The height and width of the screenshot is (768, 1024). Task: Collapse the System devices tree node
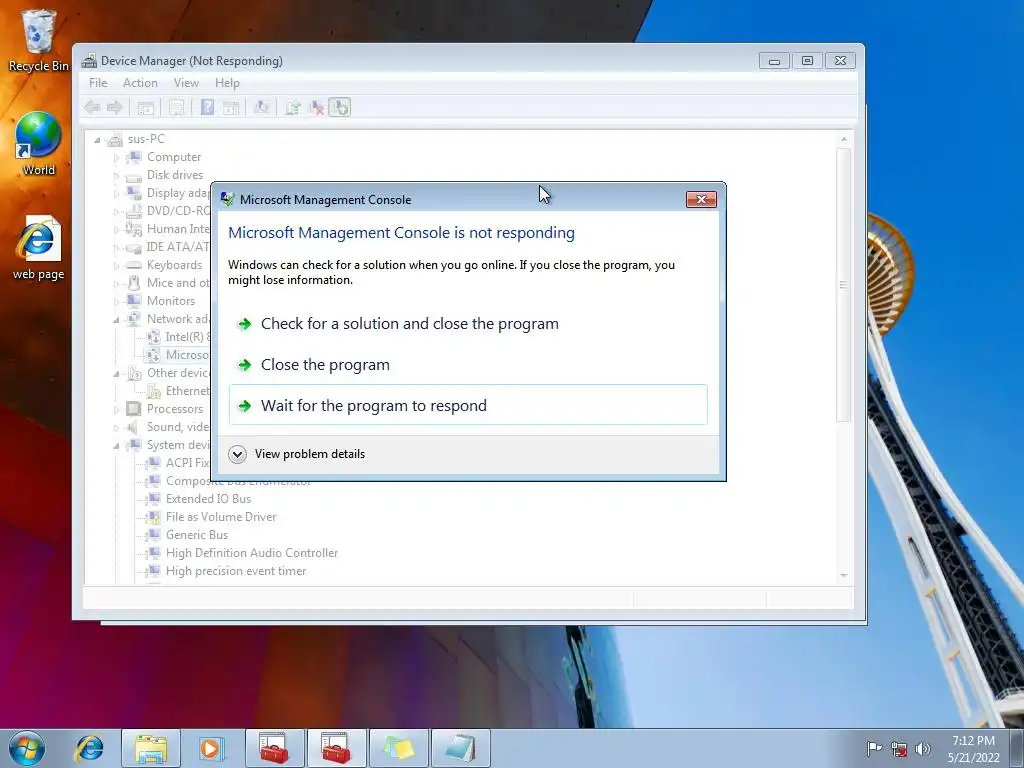[116, 446]
